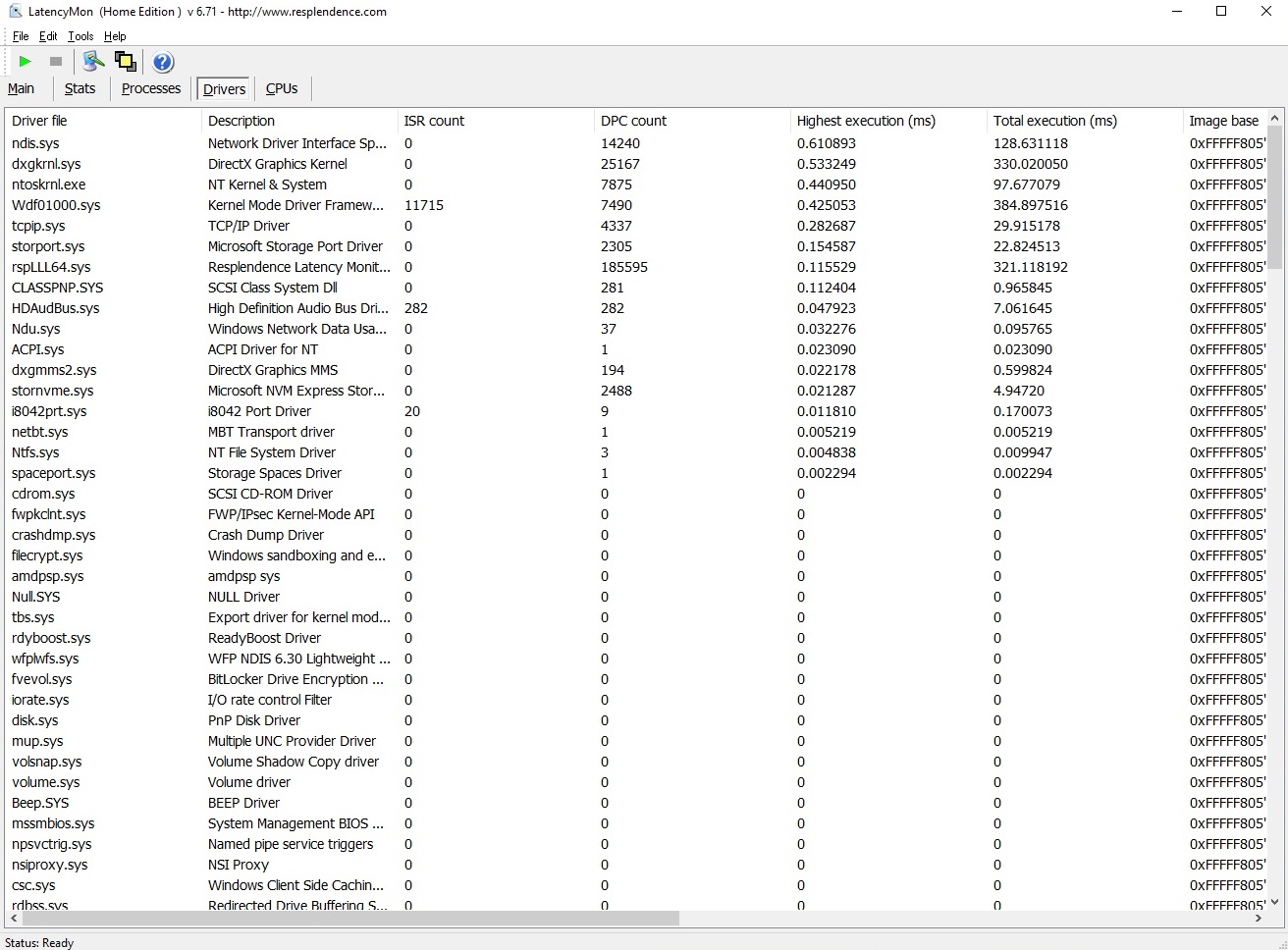Switch to the Main tab
Image resolution: width=1288 pixels, height=950 pixels.
pyautogui.click(x=21, y=88)
